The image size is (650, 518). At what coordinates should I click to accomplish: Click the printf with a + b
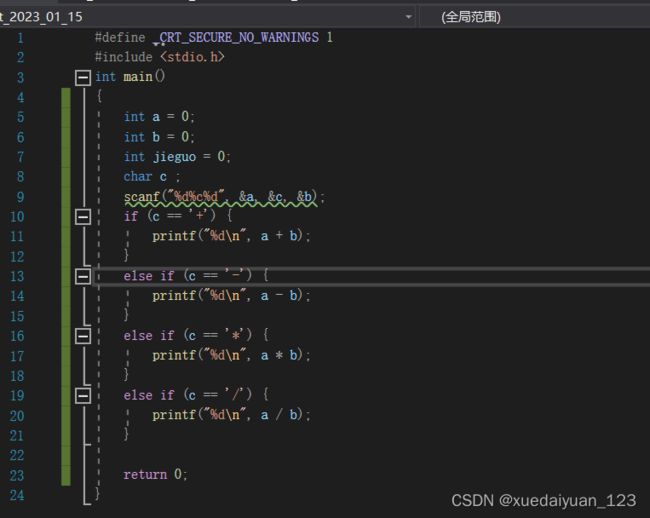(231, 236)
